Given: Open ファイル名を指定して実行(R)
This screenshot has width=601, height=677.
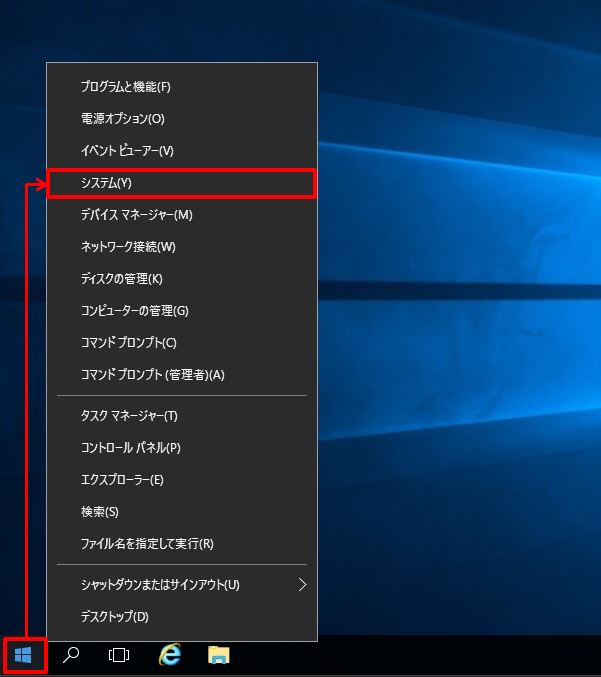Looking at the screenshot, I should [x=182, y=544].
